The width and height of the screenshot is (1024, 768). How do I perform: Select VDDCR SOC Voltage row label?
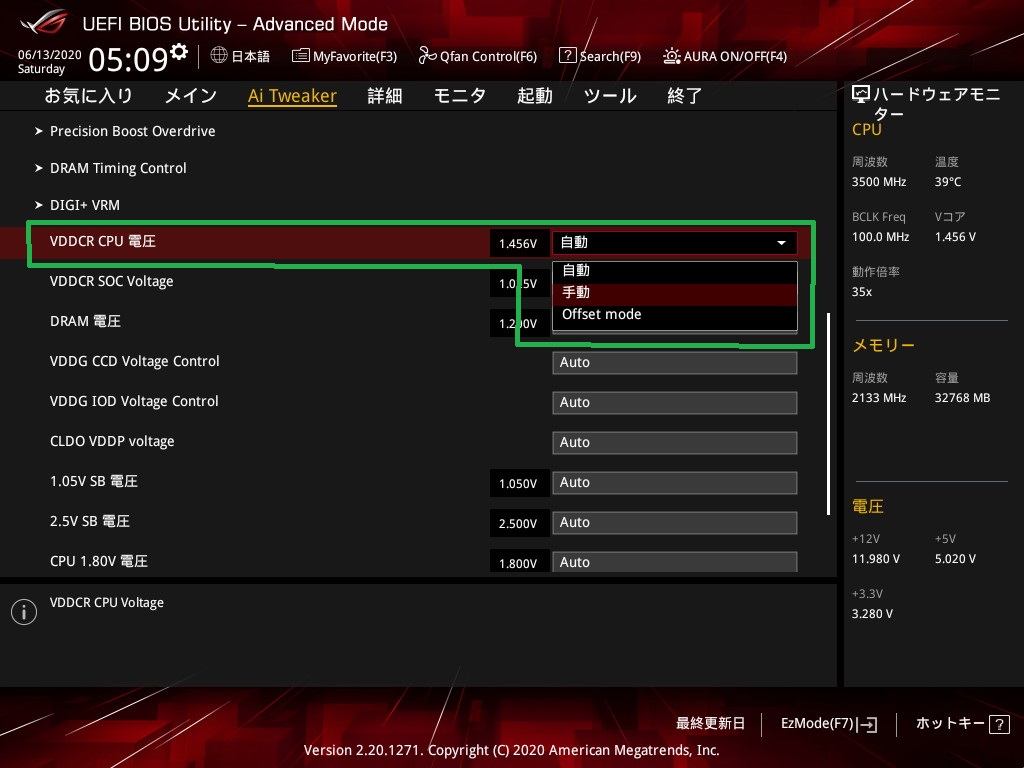[112, 281]
